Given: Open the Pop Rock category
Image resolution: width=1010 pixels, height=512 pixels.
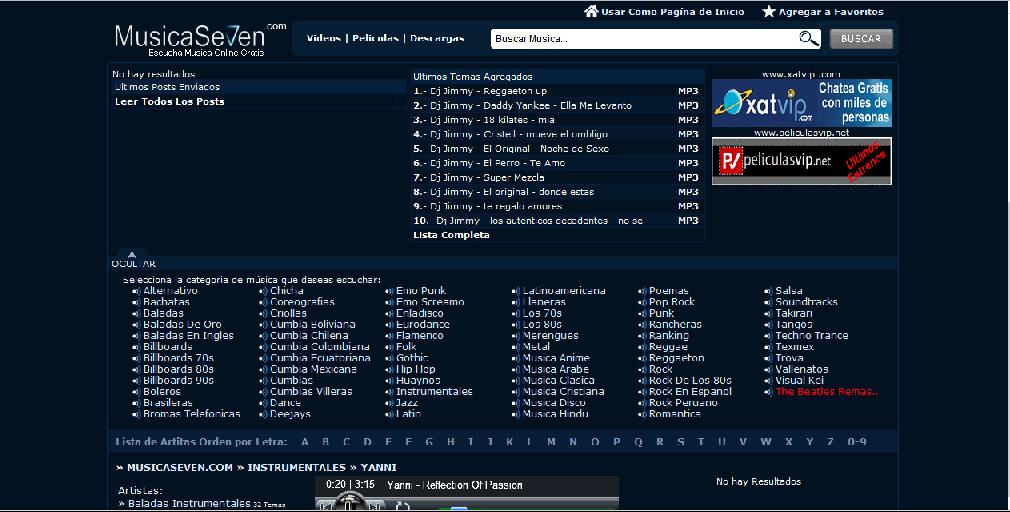Looking at the screenshot, I should point(672,301).
